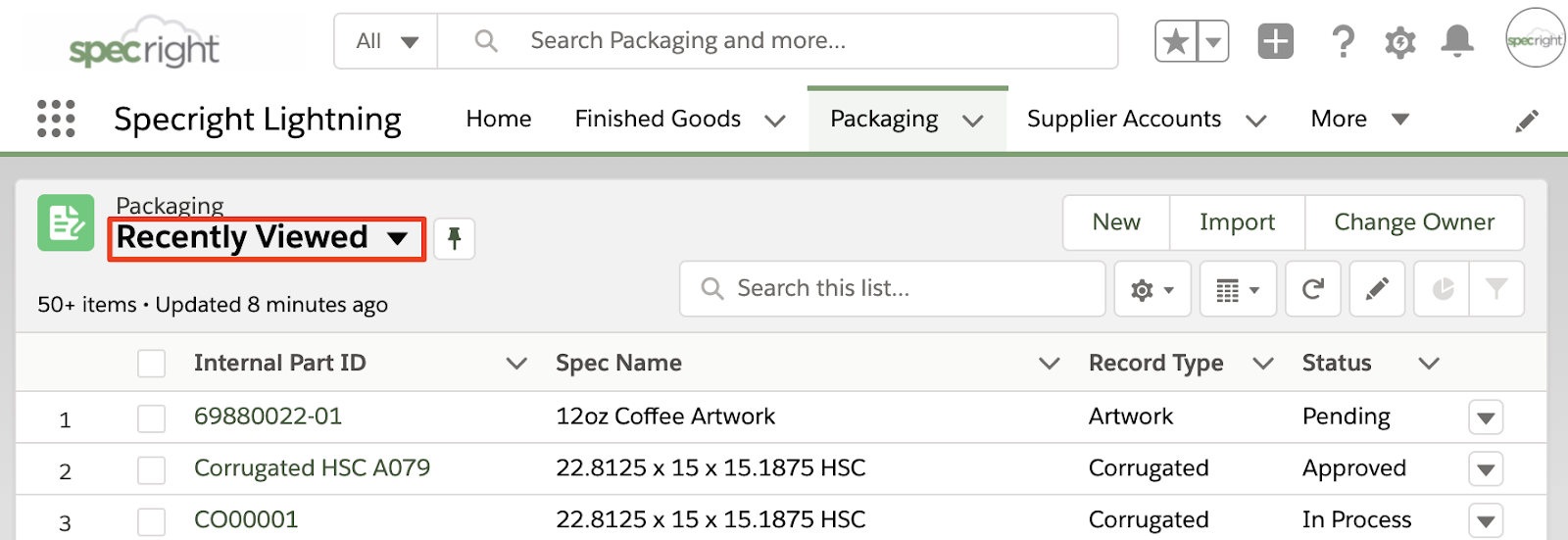Go to the Home tab
This screenshot has height=540, width=1568.
[499, 119]
